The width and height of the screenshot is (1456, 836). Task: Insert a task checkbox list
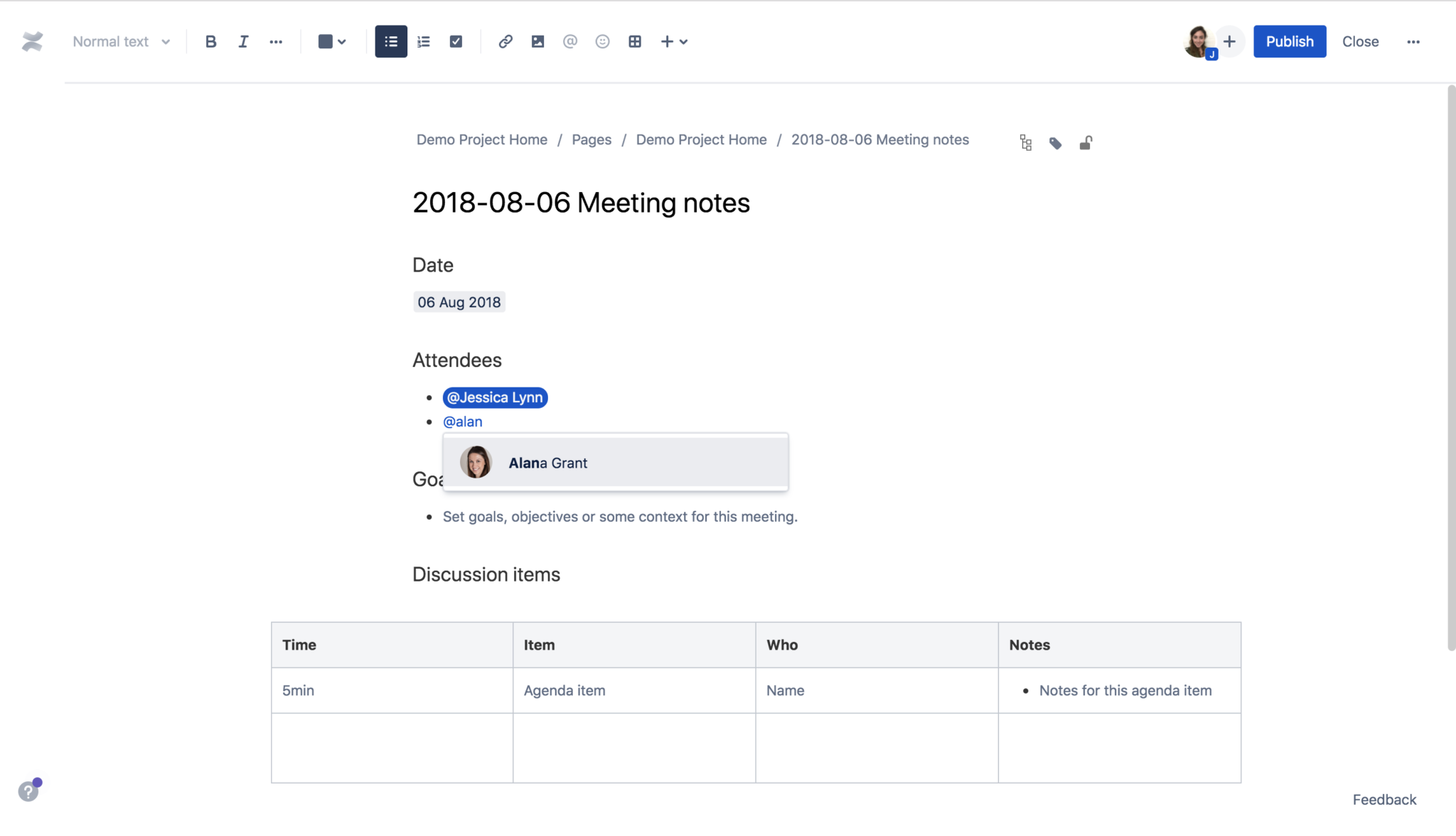point(456,41)
